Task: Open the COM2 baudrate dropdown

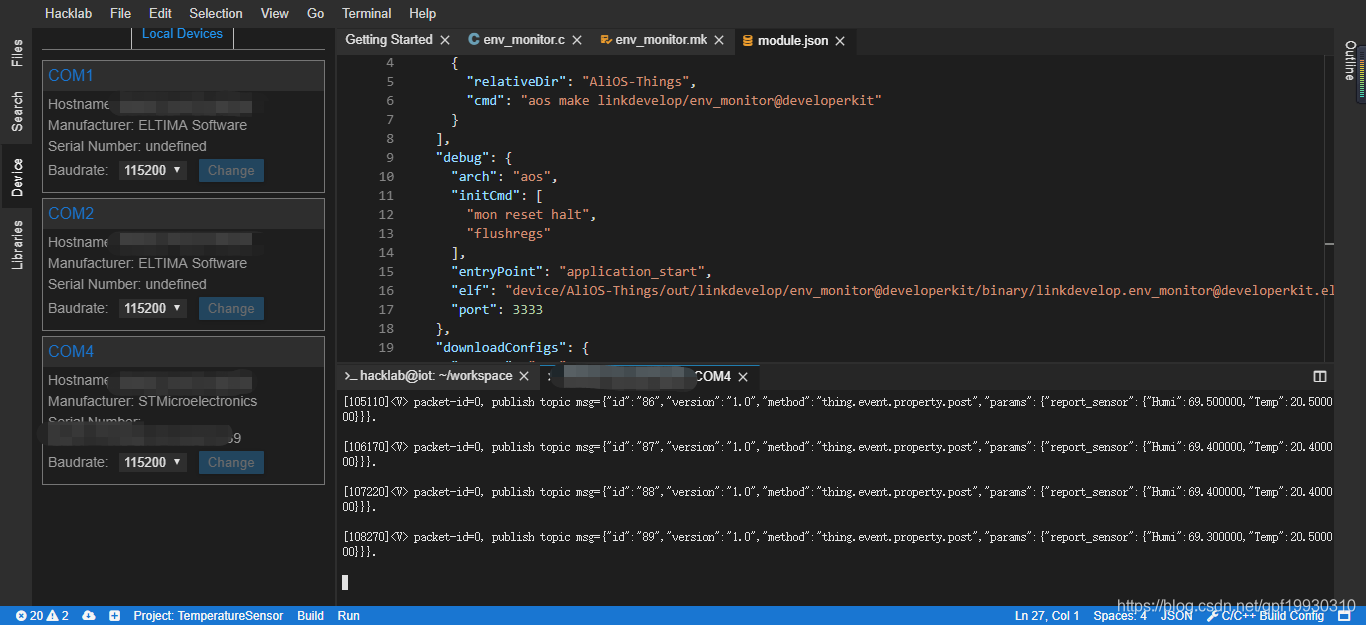Action: [x=153, y=309]
